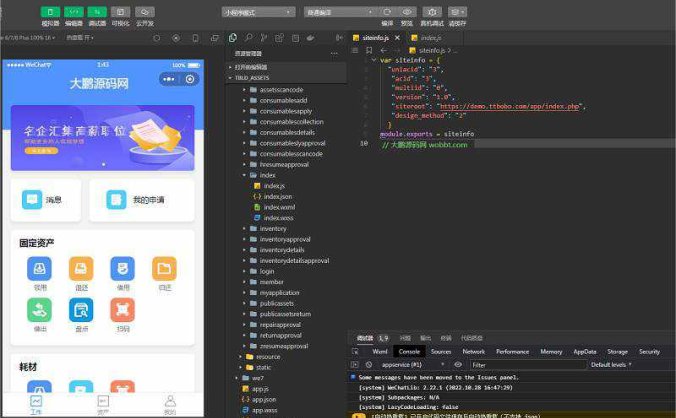
Task: Open the Explorer files icon
Action: tap(233, 38)
